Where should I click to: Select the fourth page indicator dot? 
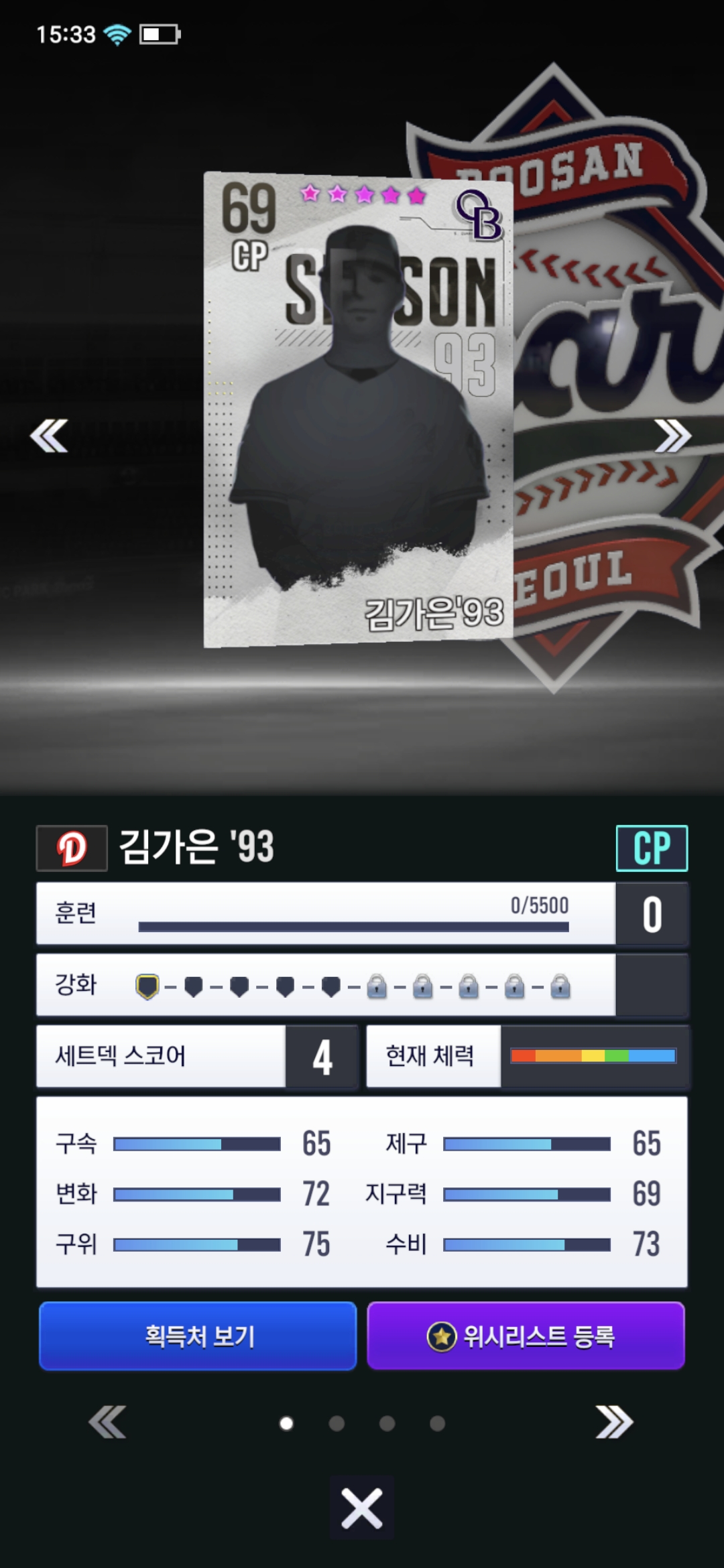[437, 1423]
